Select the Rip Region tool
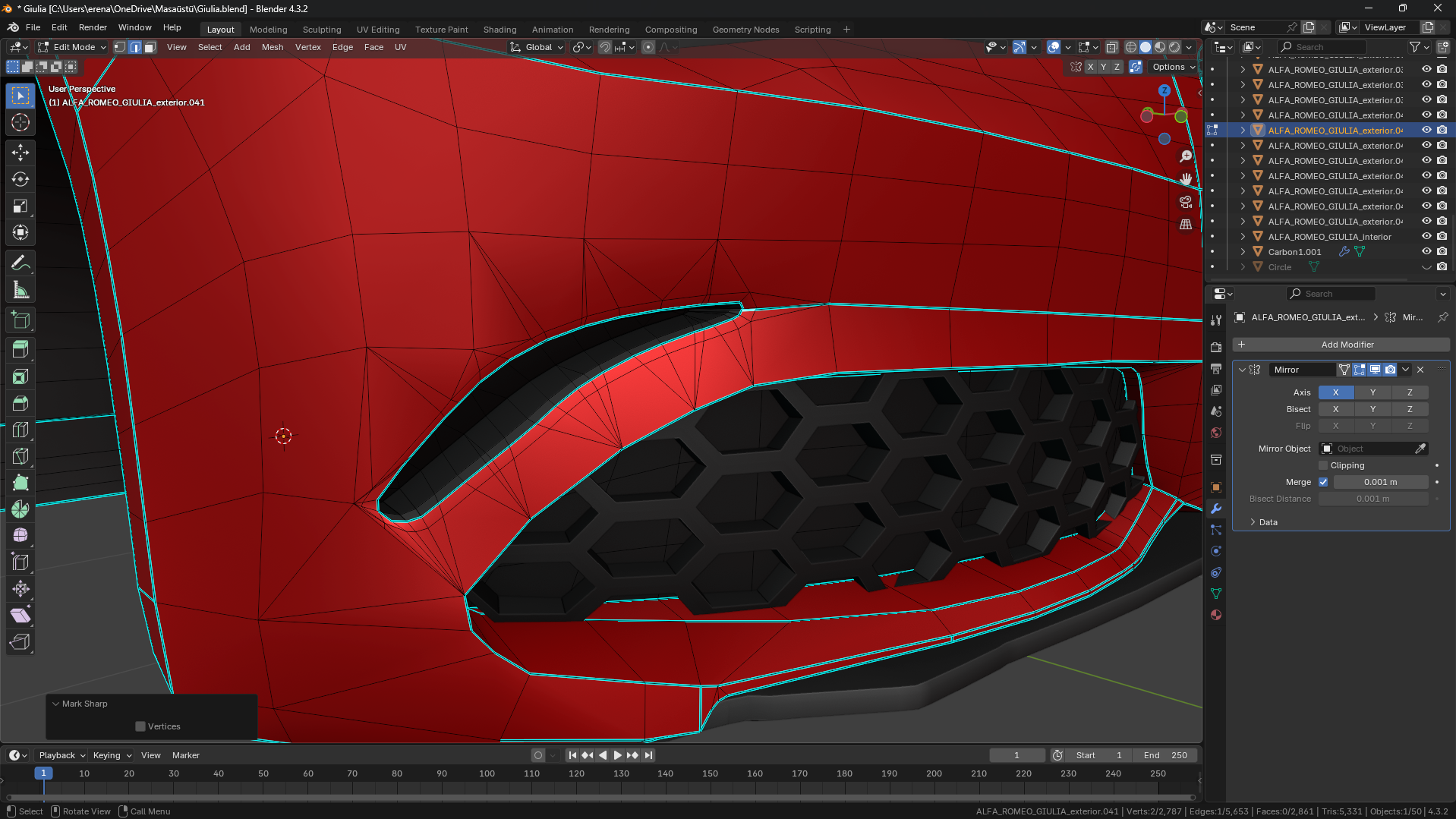Screen dimensions: 1456x819 [20, 642]
